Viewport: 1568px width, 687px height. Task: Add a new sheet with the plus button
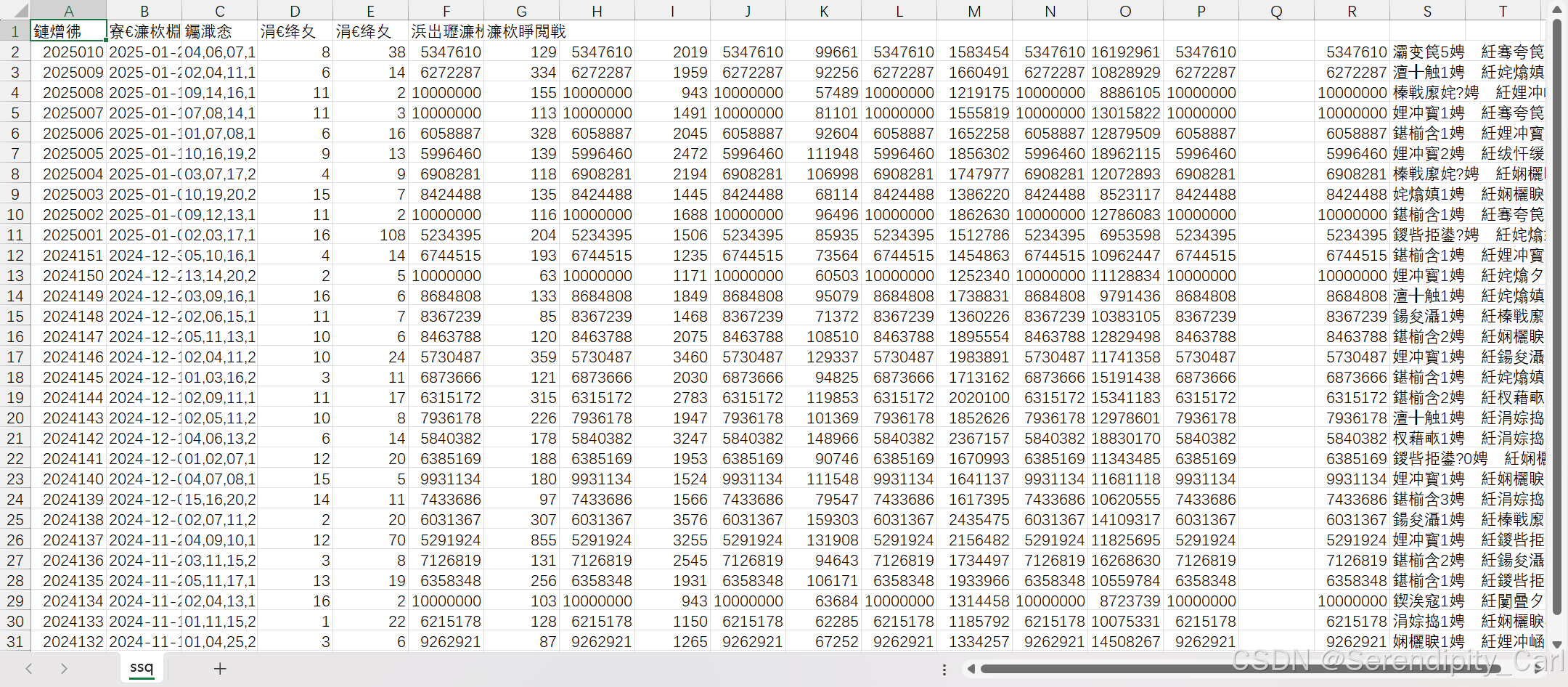click(220, 668)
